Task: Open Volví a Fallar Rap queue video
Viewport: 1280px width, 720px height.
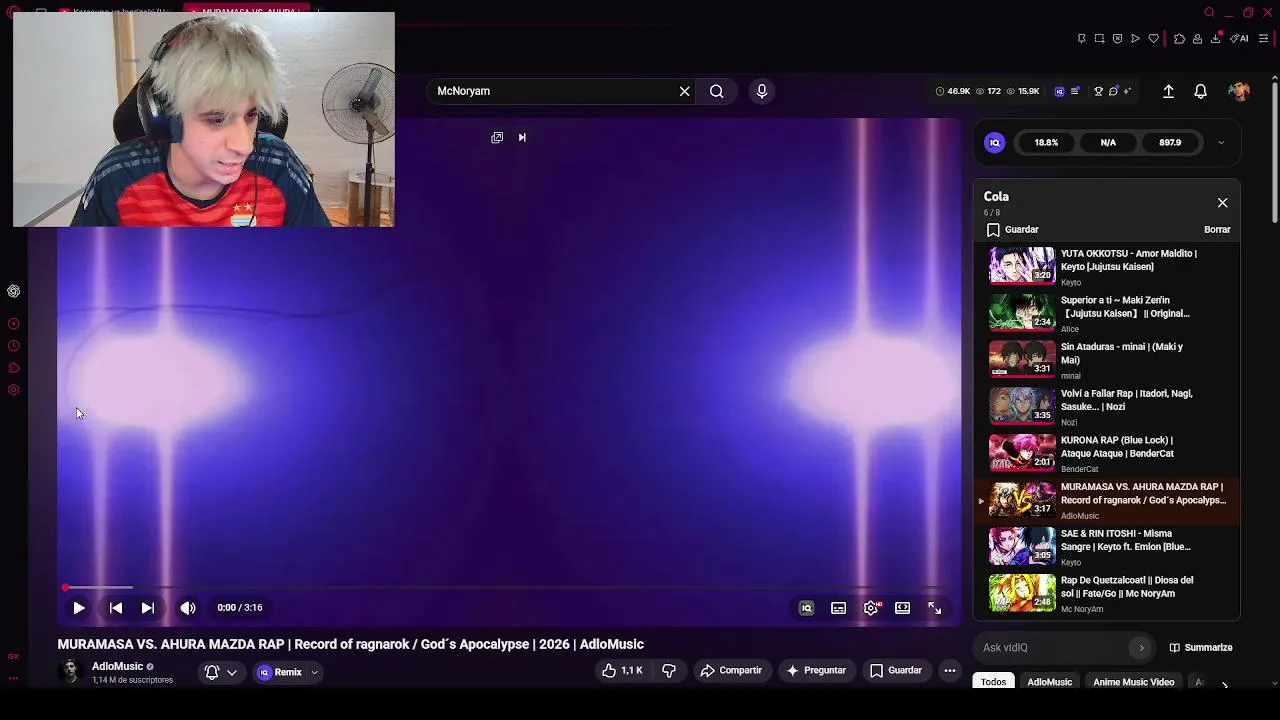Action: [1108, 407]
